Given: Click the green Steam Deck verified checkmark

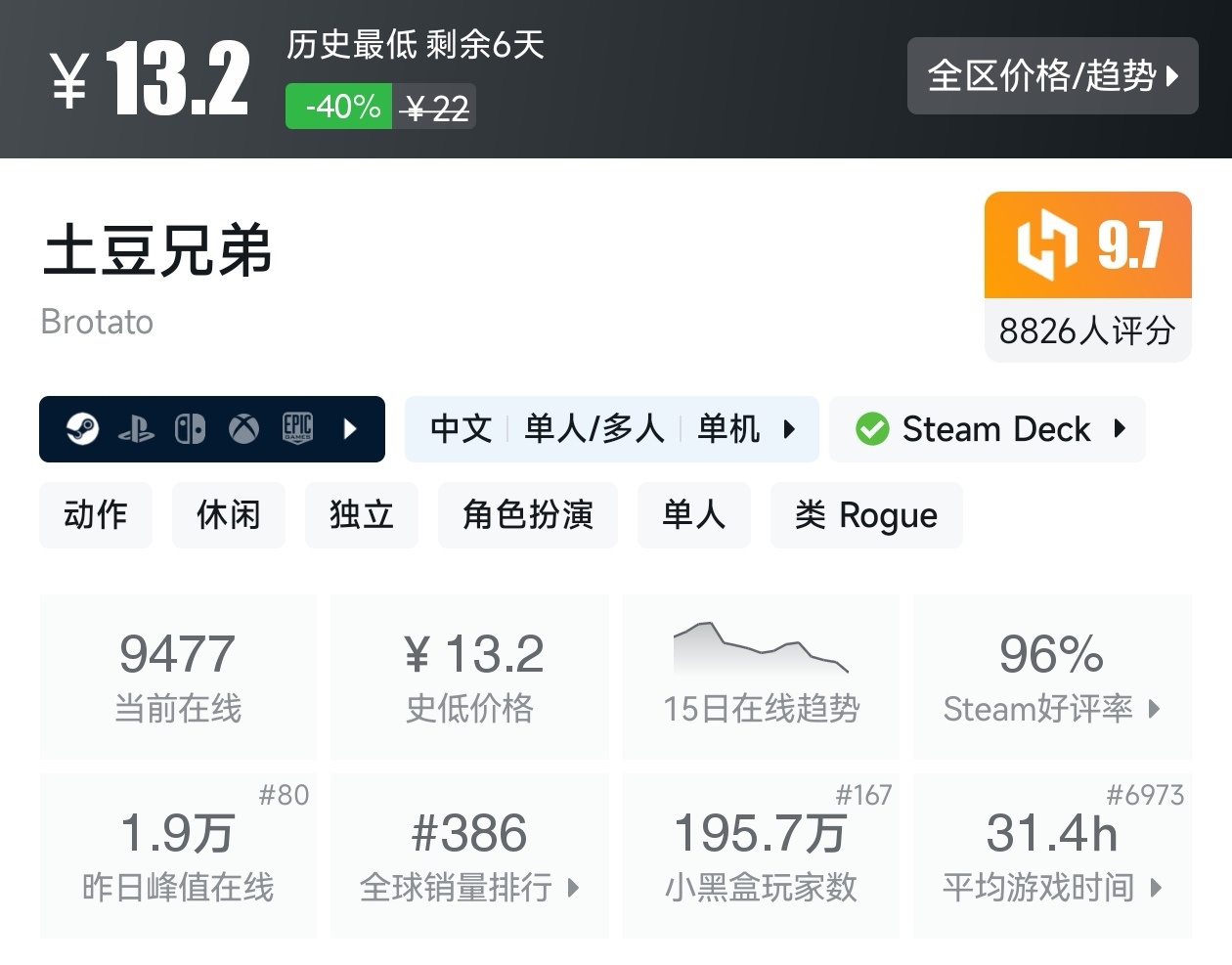Looking at the screenshot, I should click(871, 429).
